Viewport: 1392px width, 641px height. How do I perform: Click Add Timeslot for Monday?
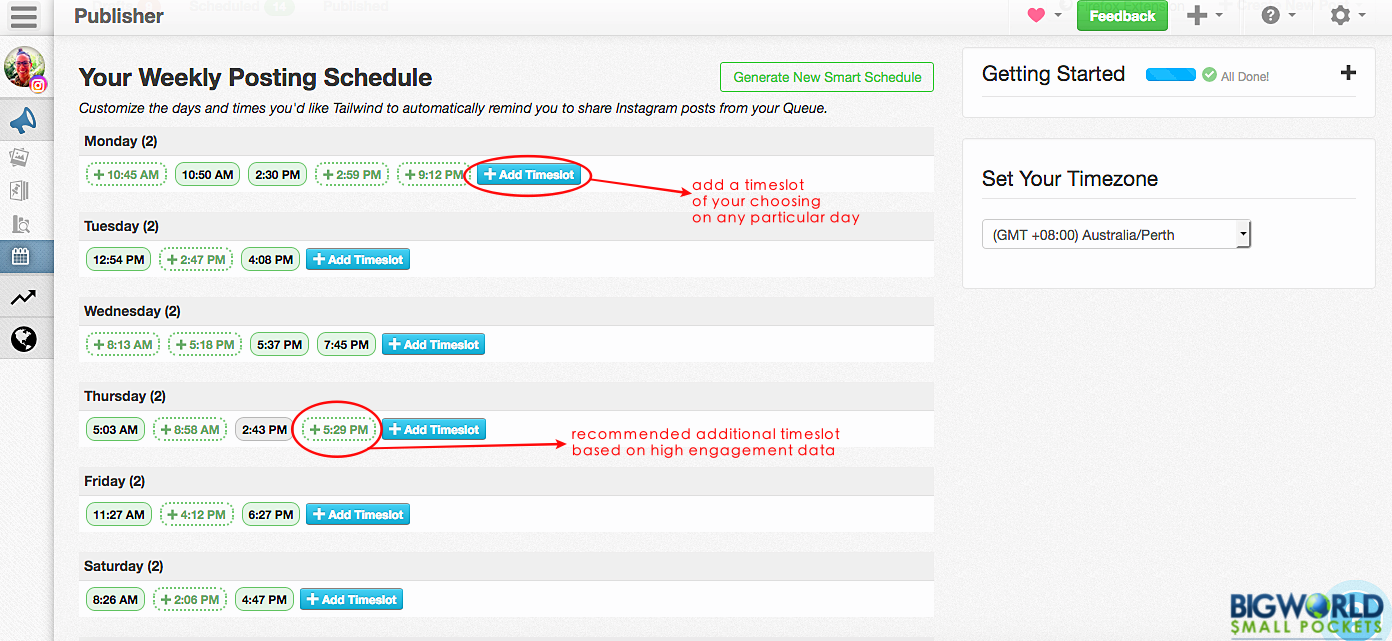tap(528, 175)
